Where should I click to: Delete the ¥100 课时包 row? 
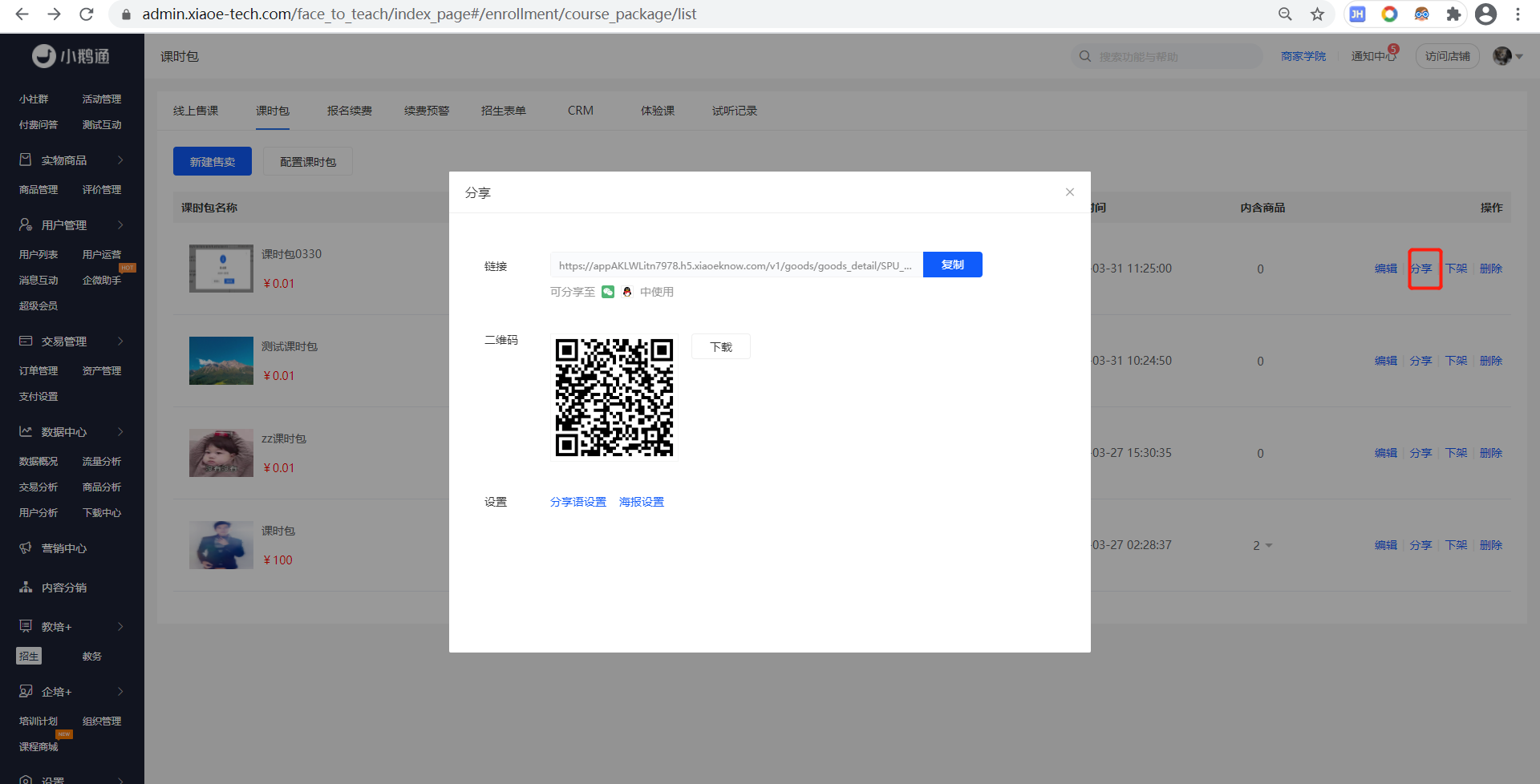click(1491, 545)
